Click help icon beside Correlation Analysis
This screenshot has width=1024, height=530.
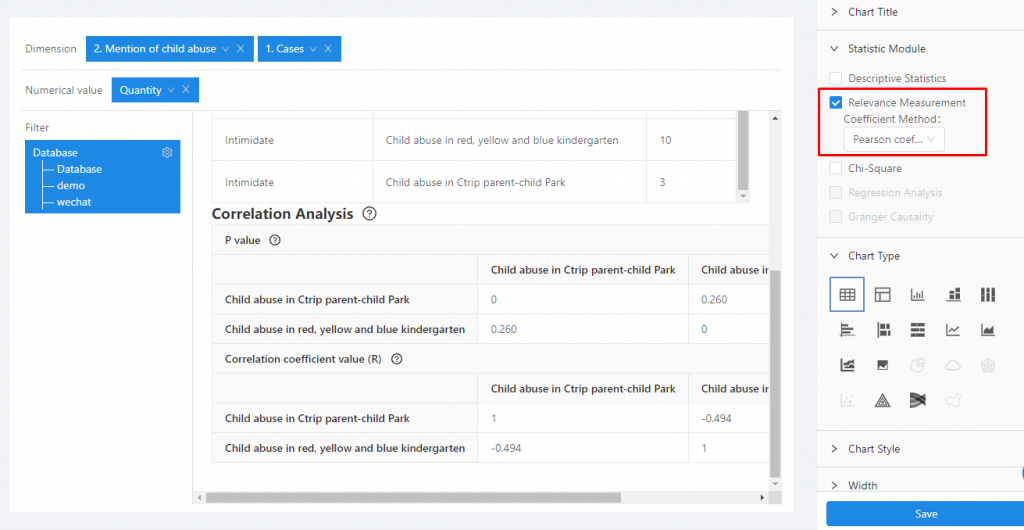click(x=370, y=213)
